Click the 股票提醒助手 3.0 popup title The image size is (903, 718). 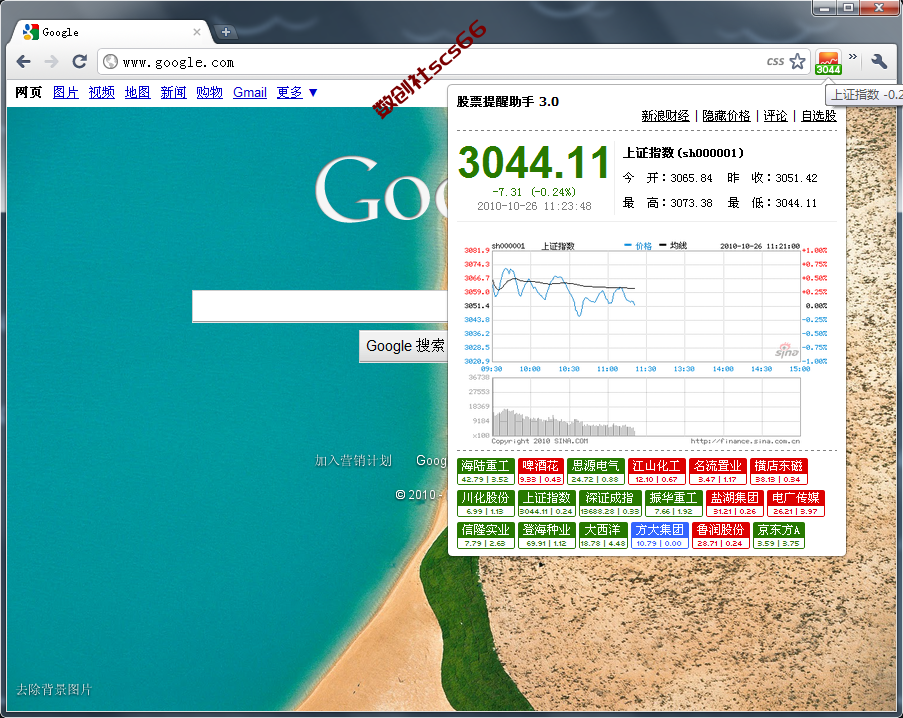point(508,102)
